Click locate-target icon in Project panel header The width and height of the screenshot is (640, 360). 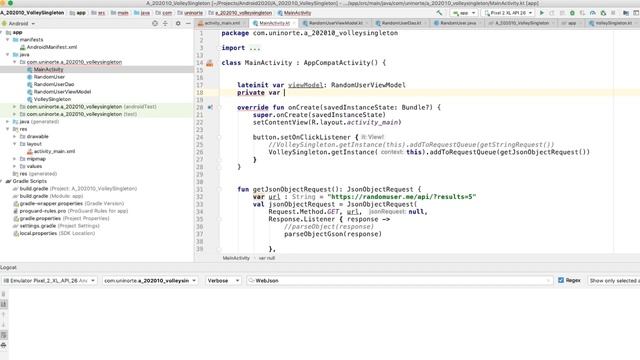click(x=155, y=24)
